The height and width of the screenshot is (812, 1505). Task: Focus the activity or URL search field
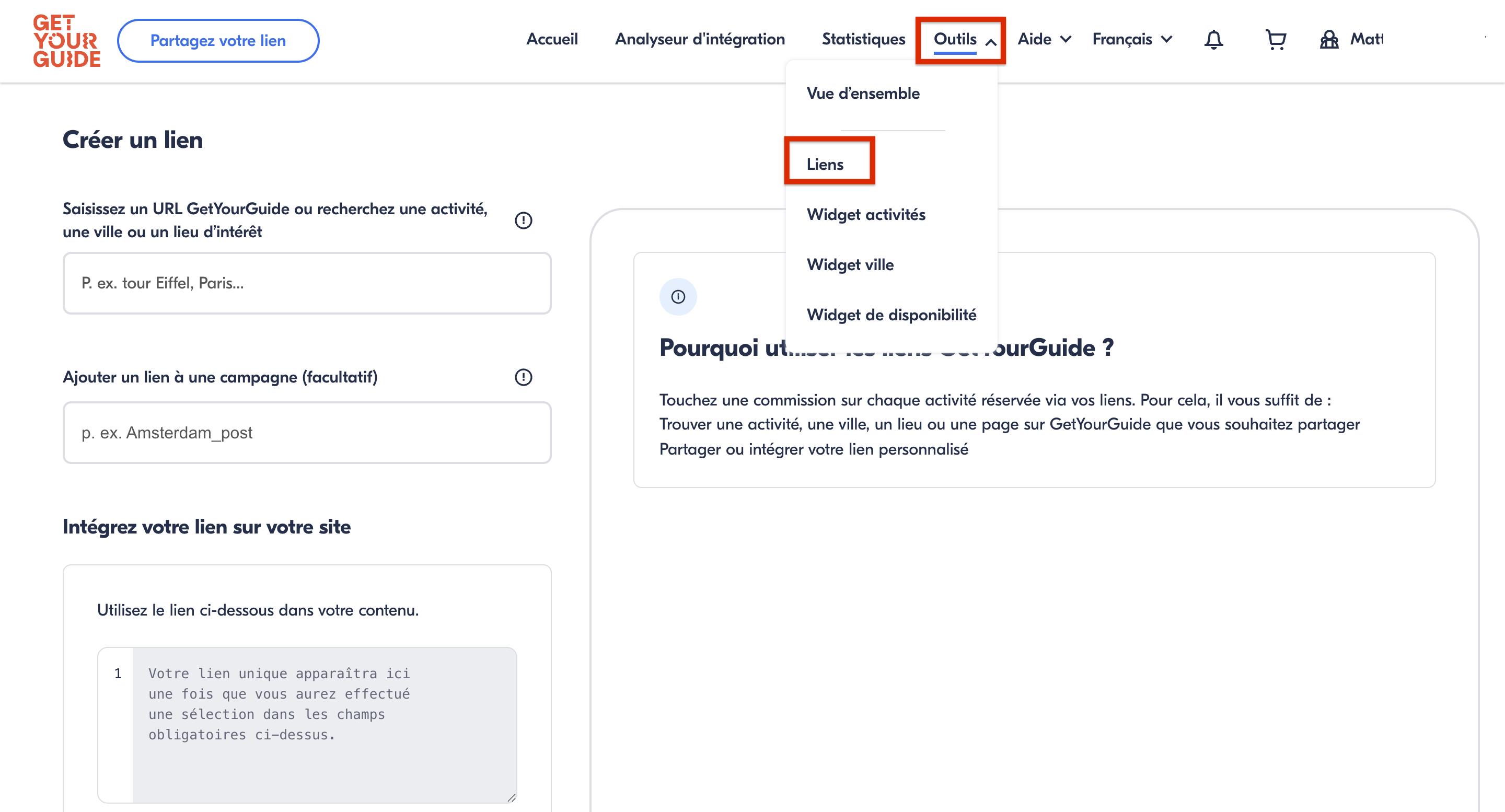tap(307, 283)
